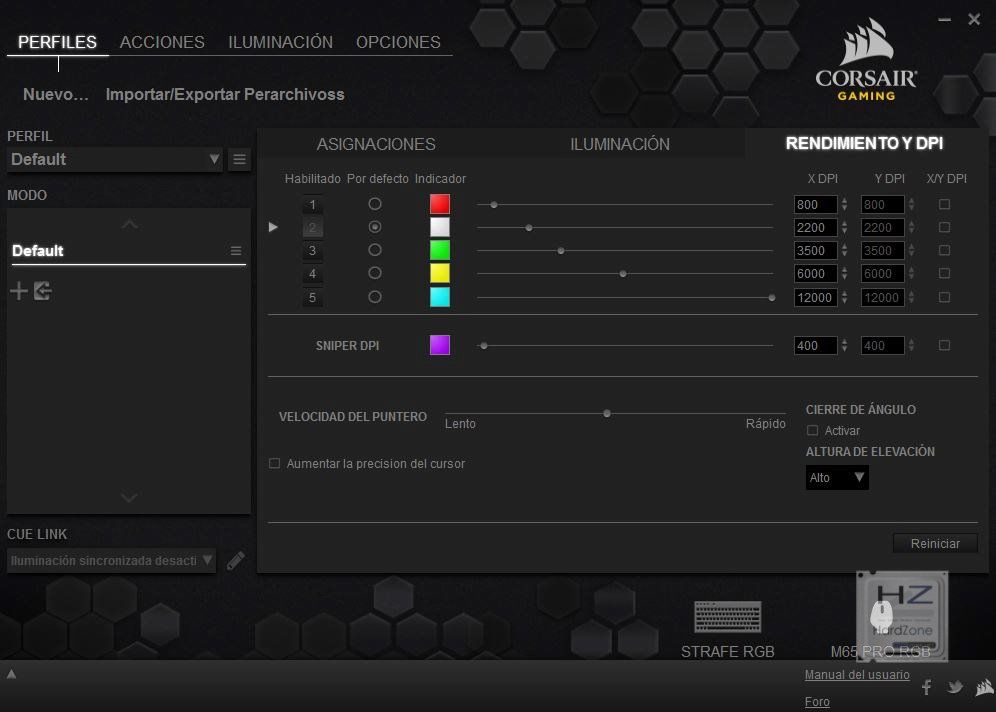Open the Foro link
Screen dimensions: 996x712
coord(817,702)
